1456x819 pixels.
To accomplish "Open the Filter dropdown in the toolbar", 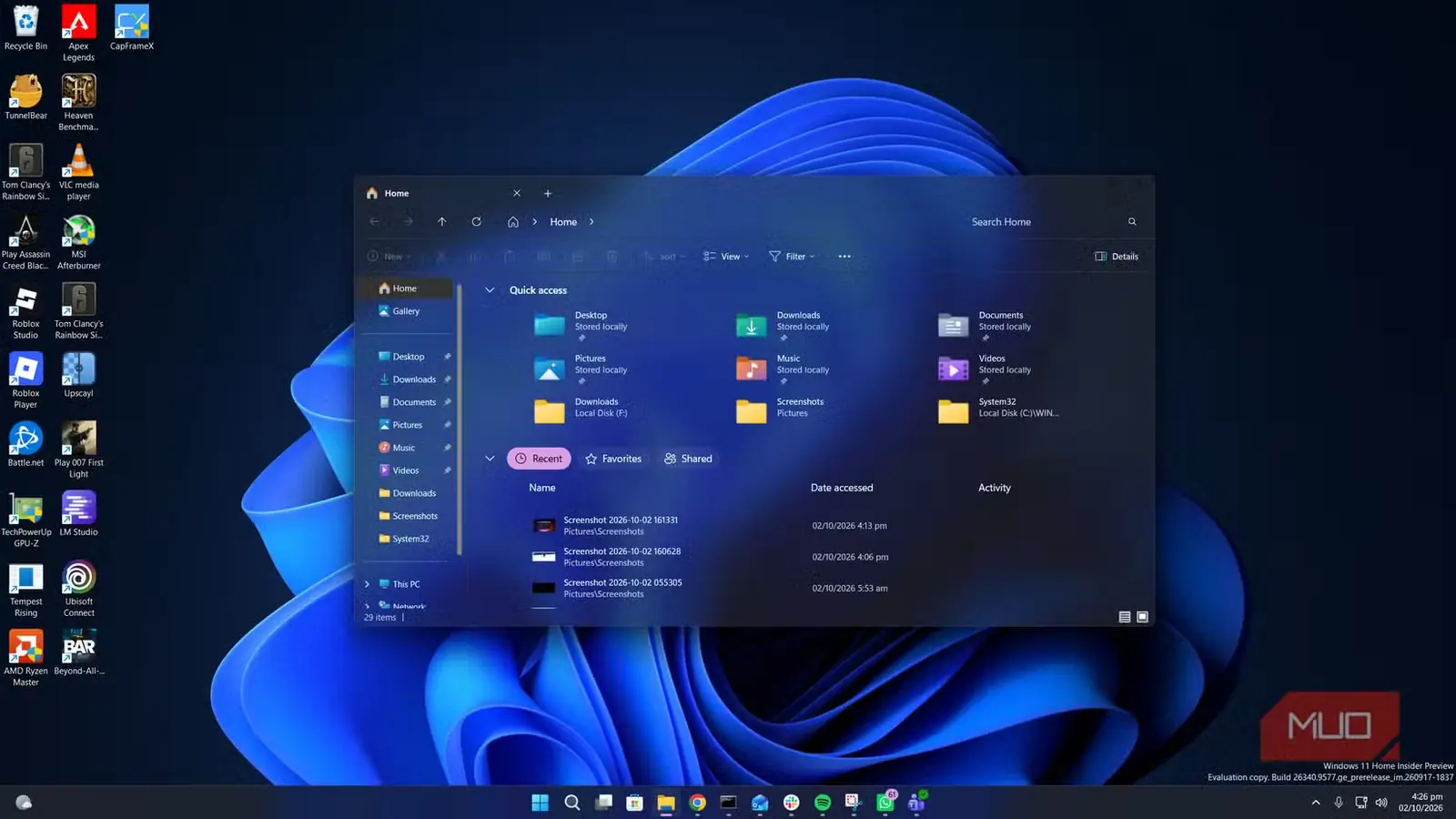I will tap(792, 257).
